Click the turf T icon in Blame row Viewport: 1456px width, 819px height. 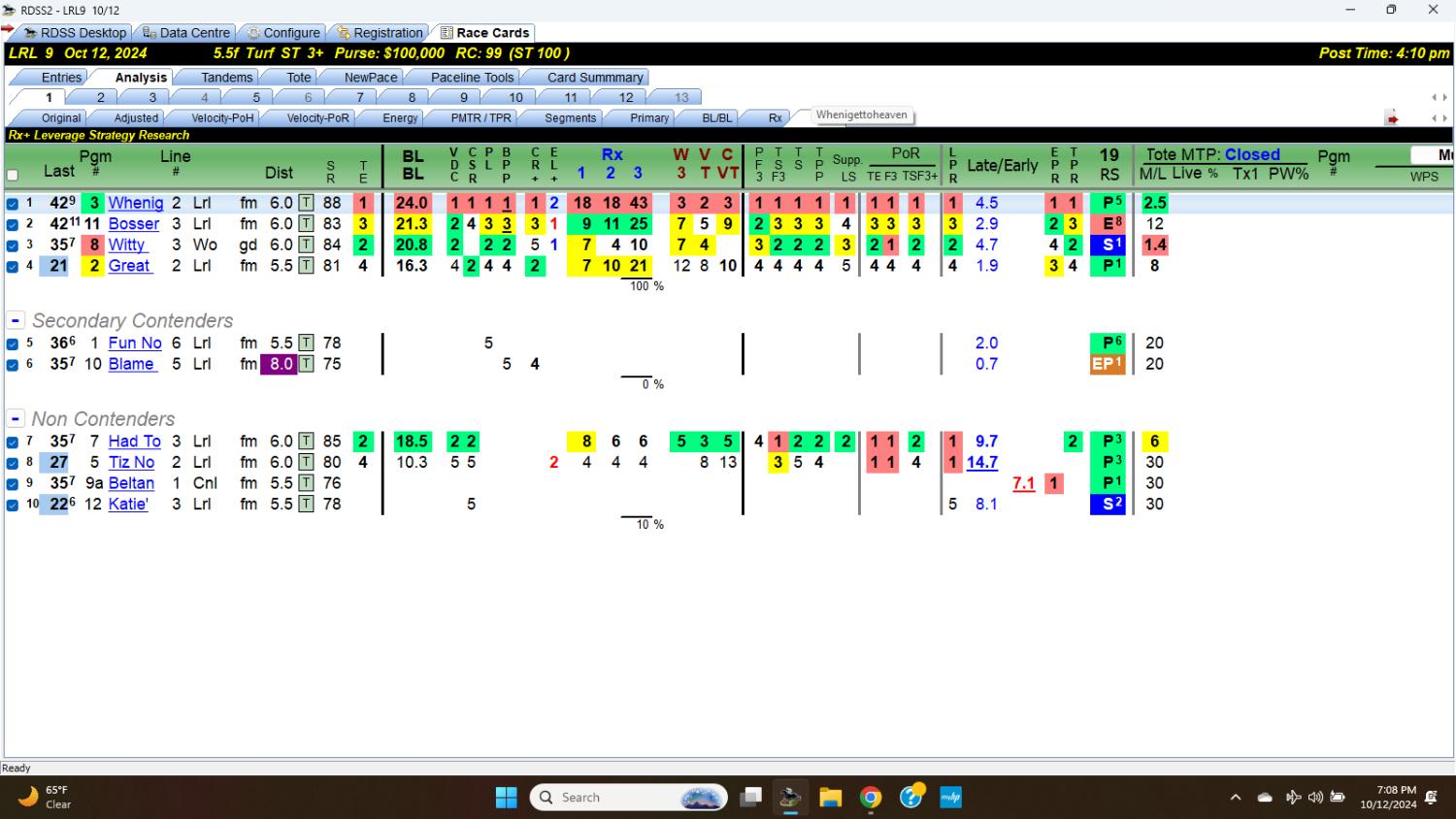[x=306, y=364]
